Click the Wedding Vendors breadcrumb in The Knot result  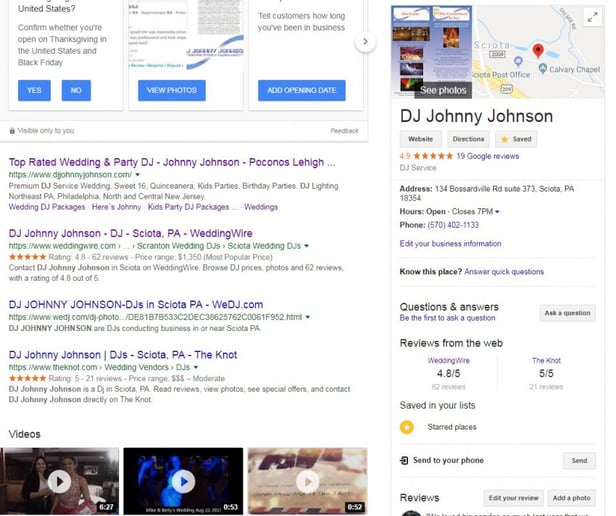(136, 367)
